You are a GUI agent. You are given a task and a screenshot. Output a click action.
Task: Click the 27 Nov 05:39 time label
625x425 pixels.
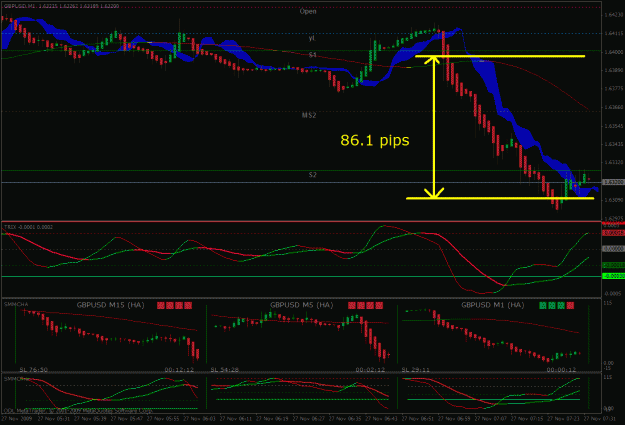[90, 419]
